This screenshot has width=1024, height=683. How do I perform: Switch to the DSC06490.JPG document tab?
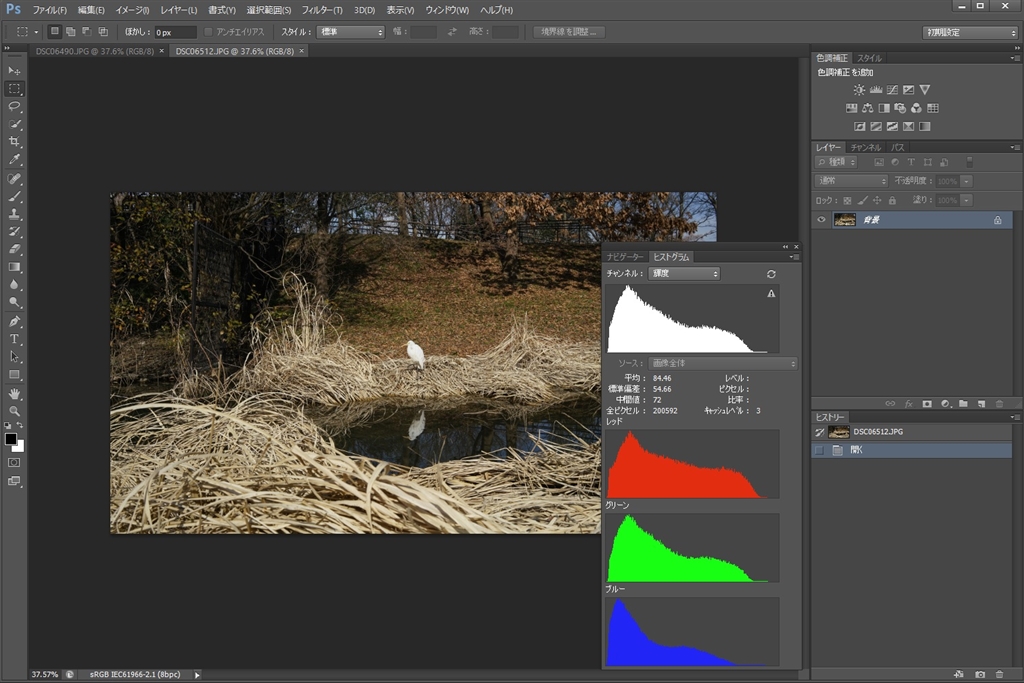click(x=95, y=51)
